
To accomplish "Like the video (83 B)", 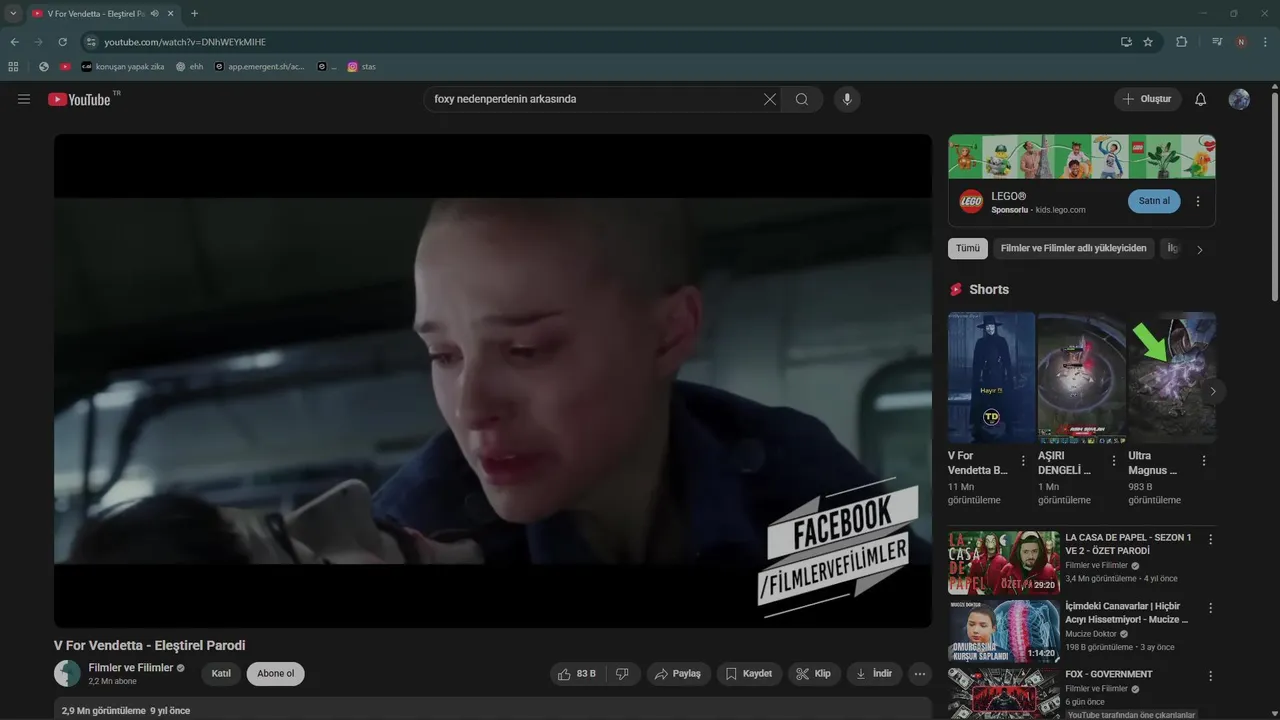I will 577,674.
